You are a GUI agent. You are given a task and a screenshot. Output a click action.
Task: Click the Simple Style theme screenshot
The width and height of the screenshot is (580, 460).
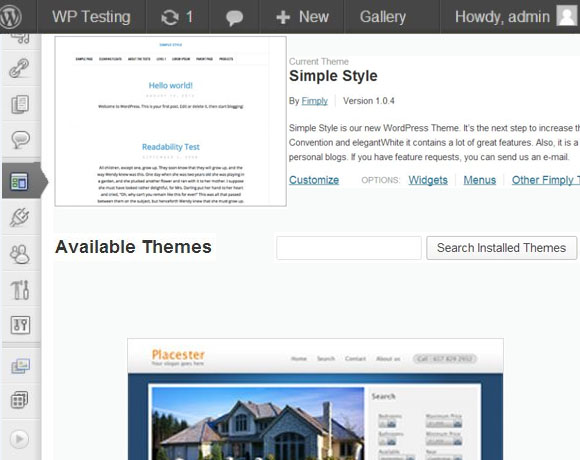(x=171, y=121)
